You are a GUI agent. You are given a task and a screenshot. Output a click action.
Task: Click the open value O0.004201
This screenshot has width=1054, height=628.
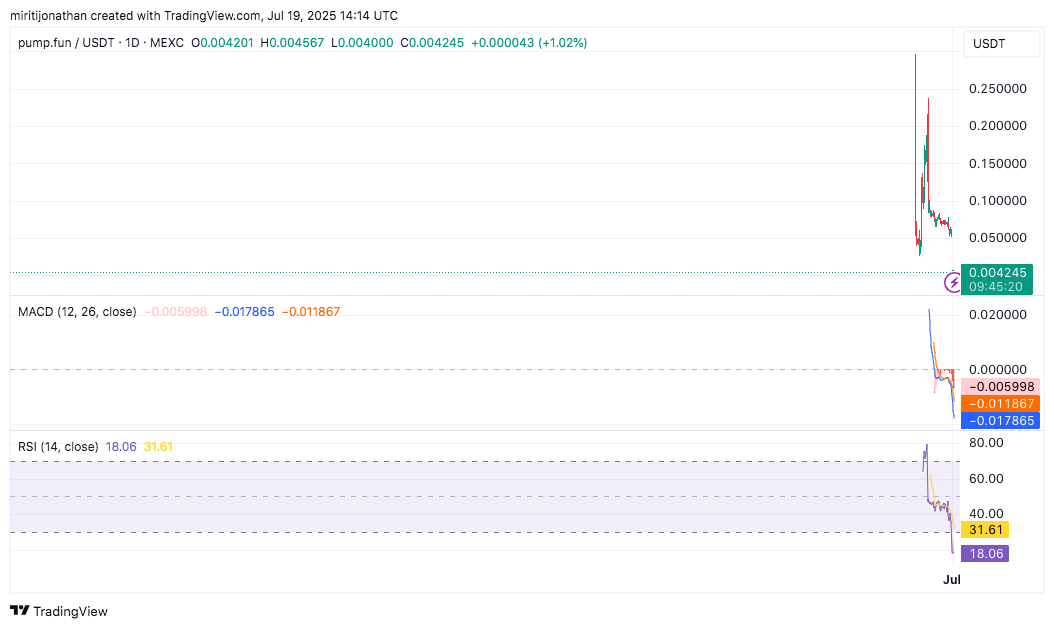click(222, 43)
